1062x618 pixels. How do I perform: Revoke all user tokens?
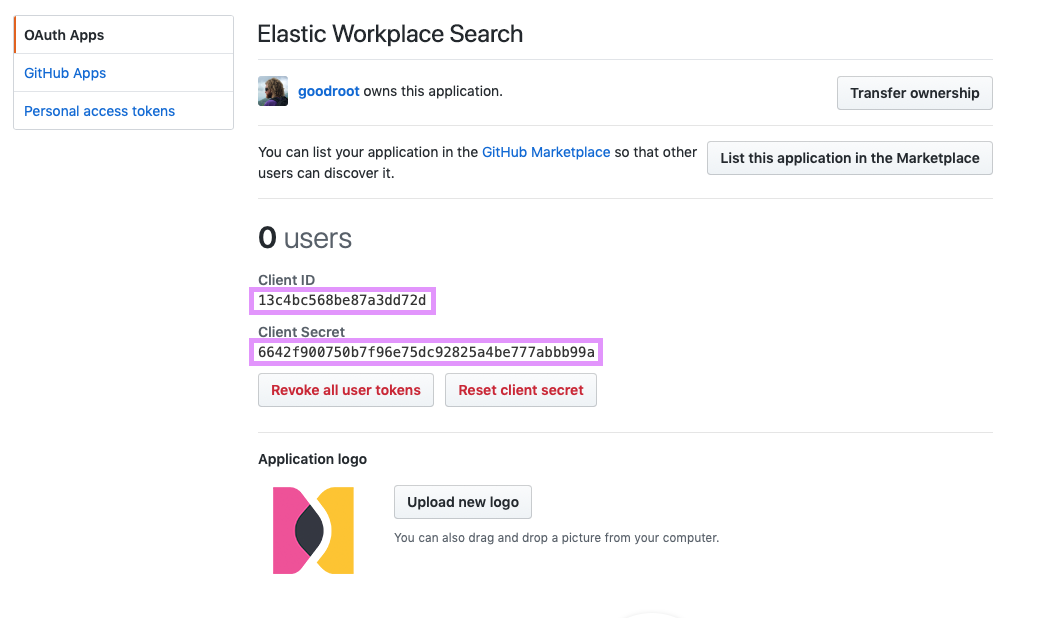pos(345,390)
